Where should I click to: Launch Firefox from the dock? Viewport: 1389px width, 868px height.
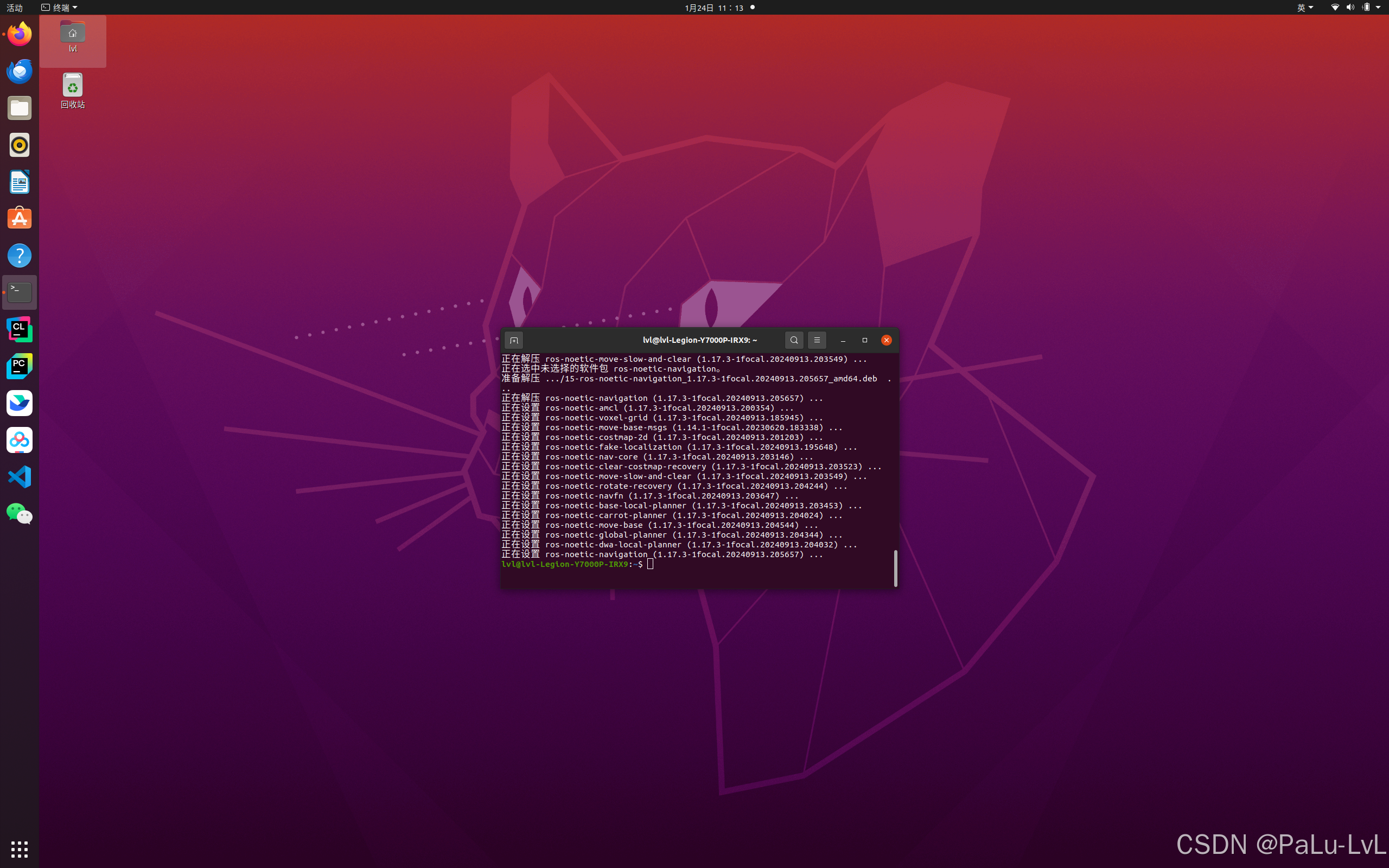click(x=20, y=34)
